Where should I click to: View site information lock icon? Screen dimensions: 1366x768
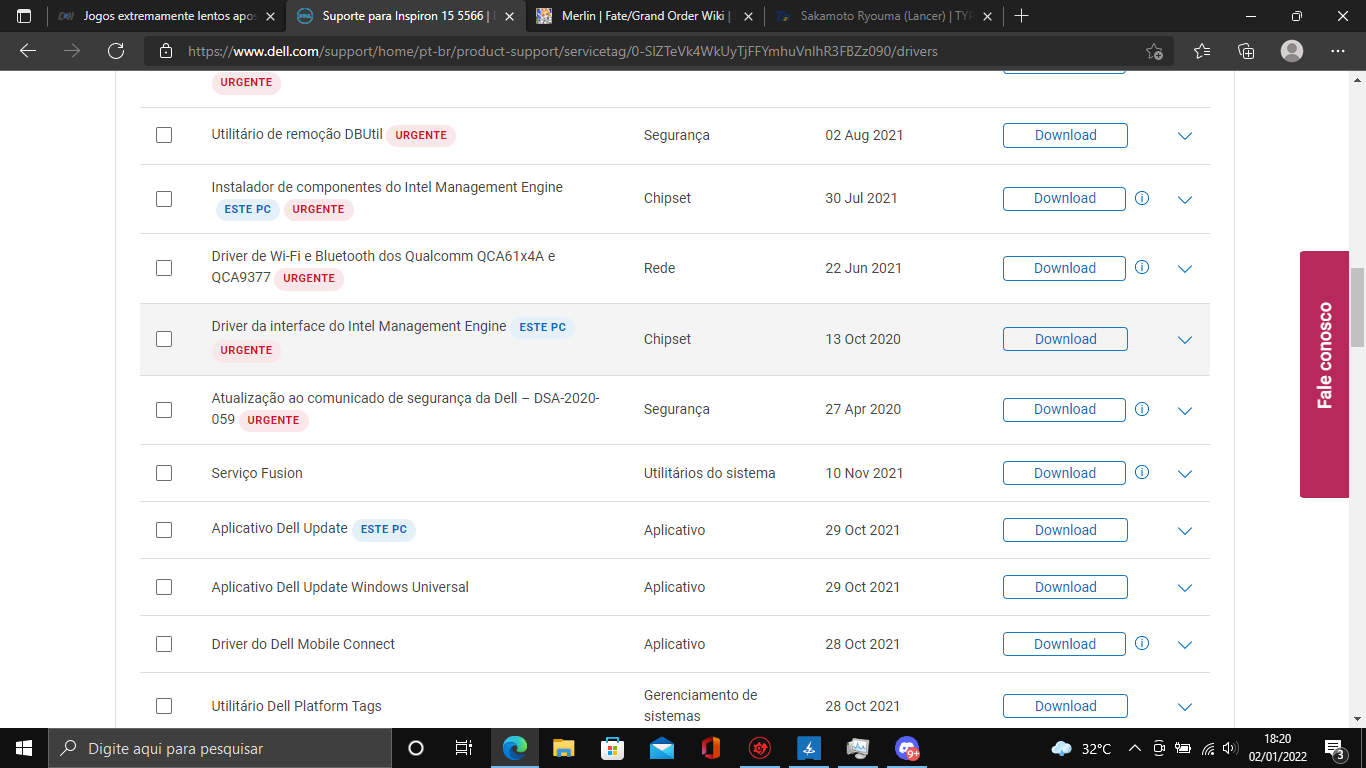165,51
